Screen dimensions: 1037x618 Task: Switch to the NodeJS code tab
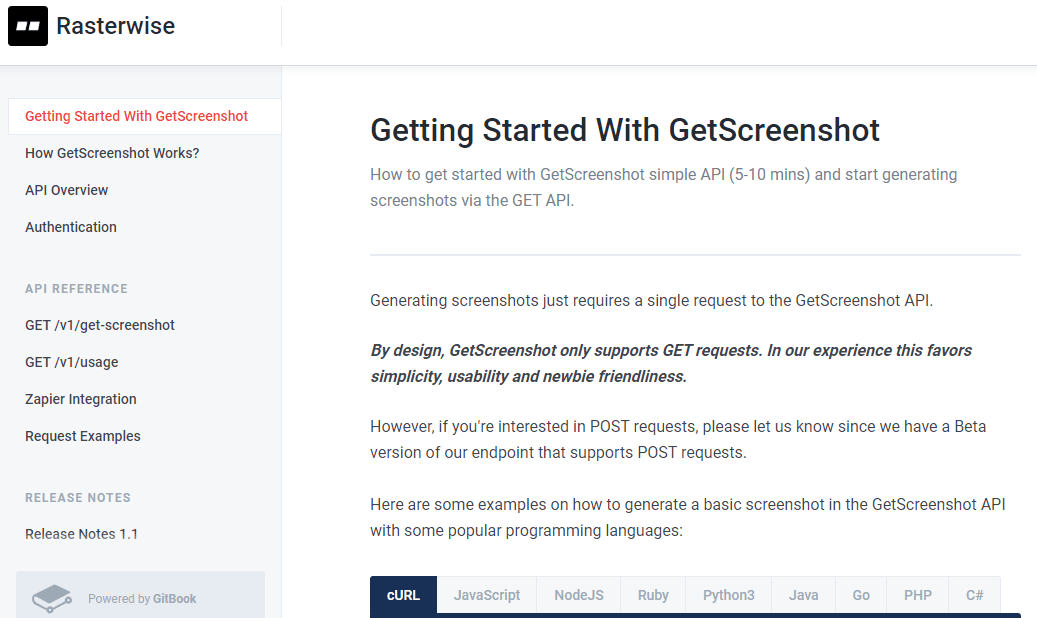click(579, 595)
